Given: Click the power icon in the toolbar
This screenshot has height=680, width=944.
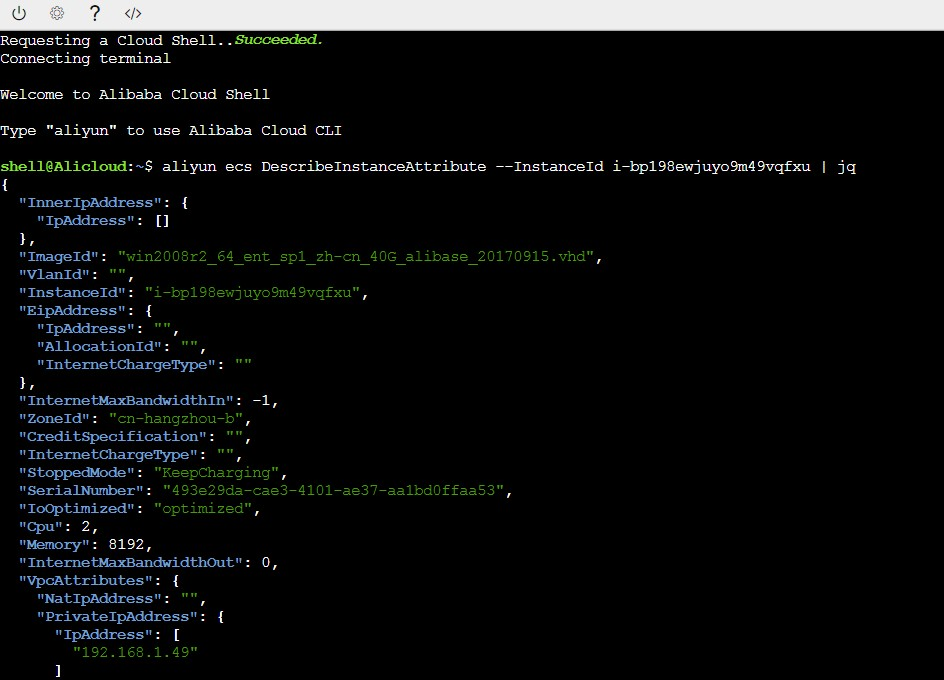Looking at the screenshot, I should [x=19, y=13].
